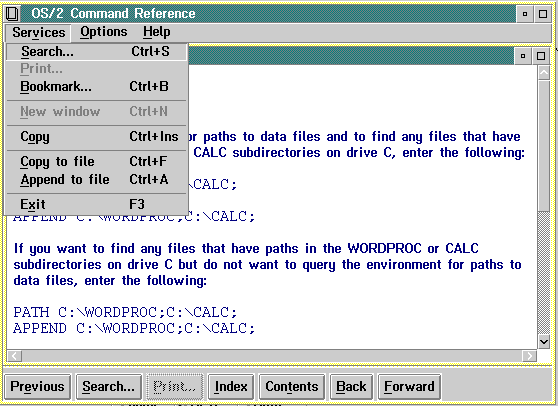Click the scroll left arrow of horizontal scrollbar
558x406 pixels.
pyautogui.click(x=15, y=355)
